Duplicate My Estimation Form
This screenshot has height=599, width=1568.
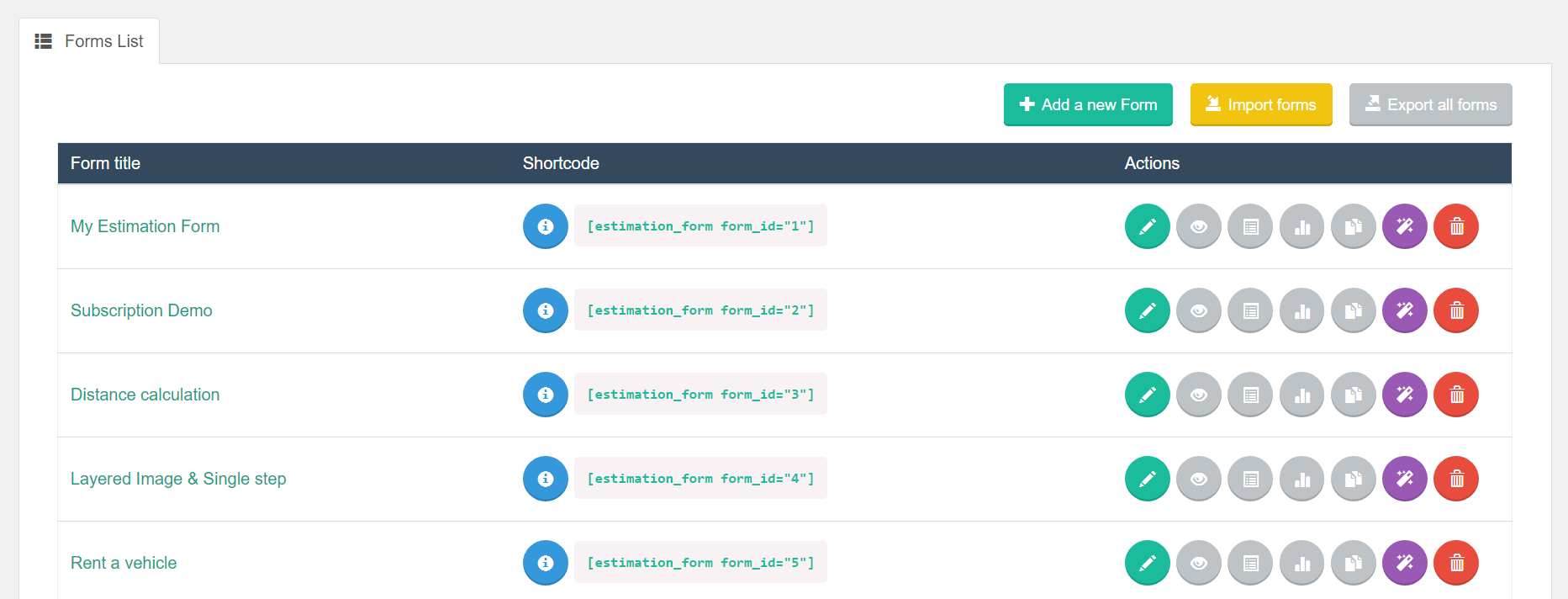pos(1354,226)
